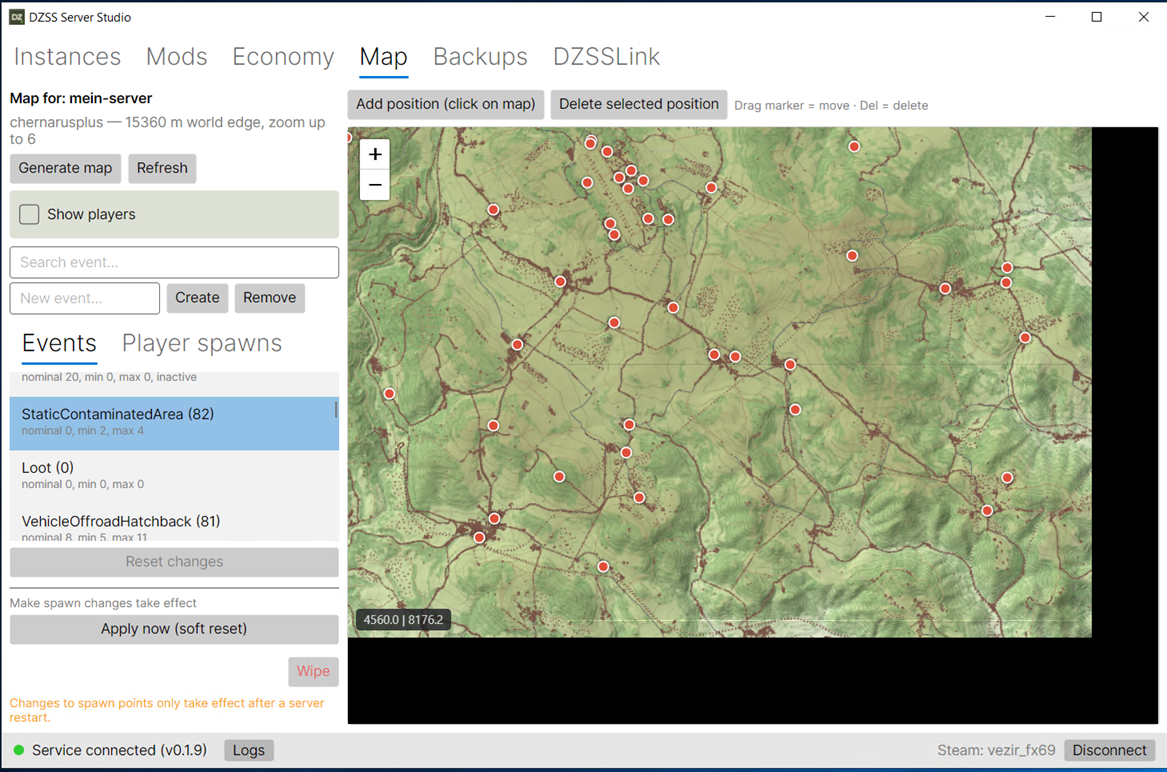
Task: Click 'Service connected (v0.1.9)' status text
Action: point(119,750)
